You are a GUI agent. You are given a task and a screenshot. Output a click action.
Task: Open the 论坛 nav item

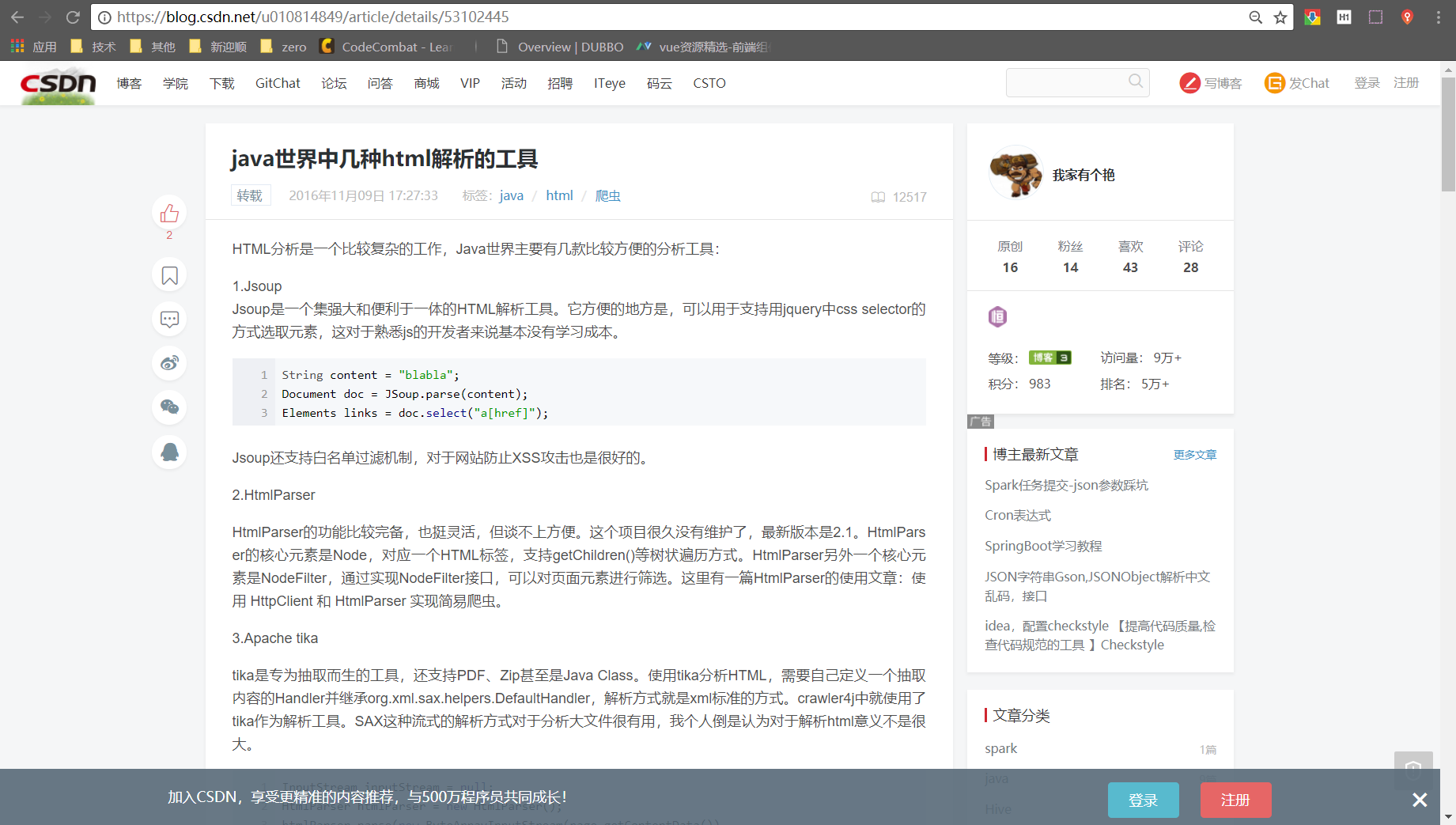[334, 83]
